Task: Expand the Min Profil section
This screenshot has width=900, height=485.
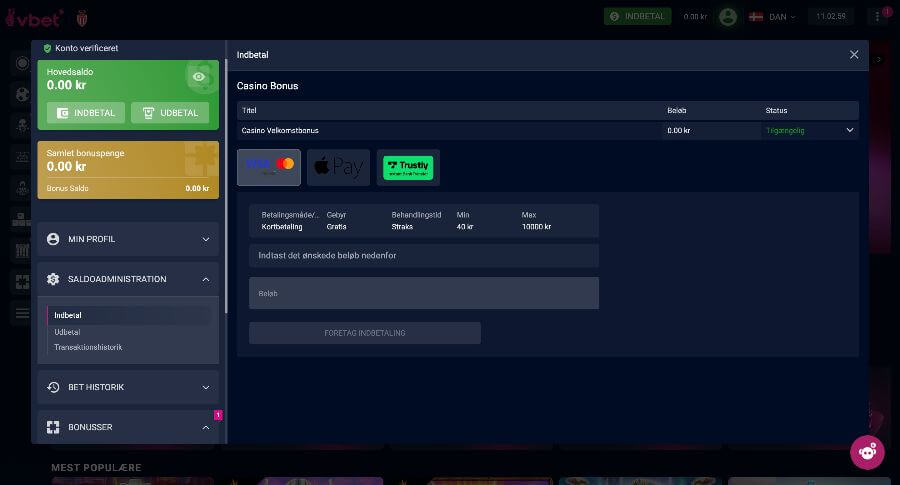Action: click(128, 239)
